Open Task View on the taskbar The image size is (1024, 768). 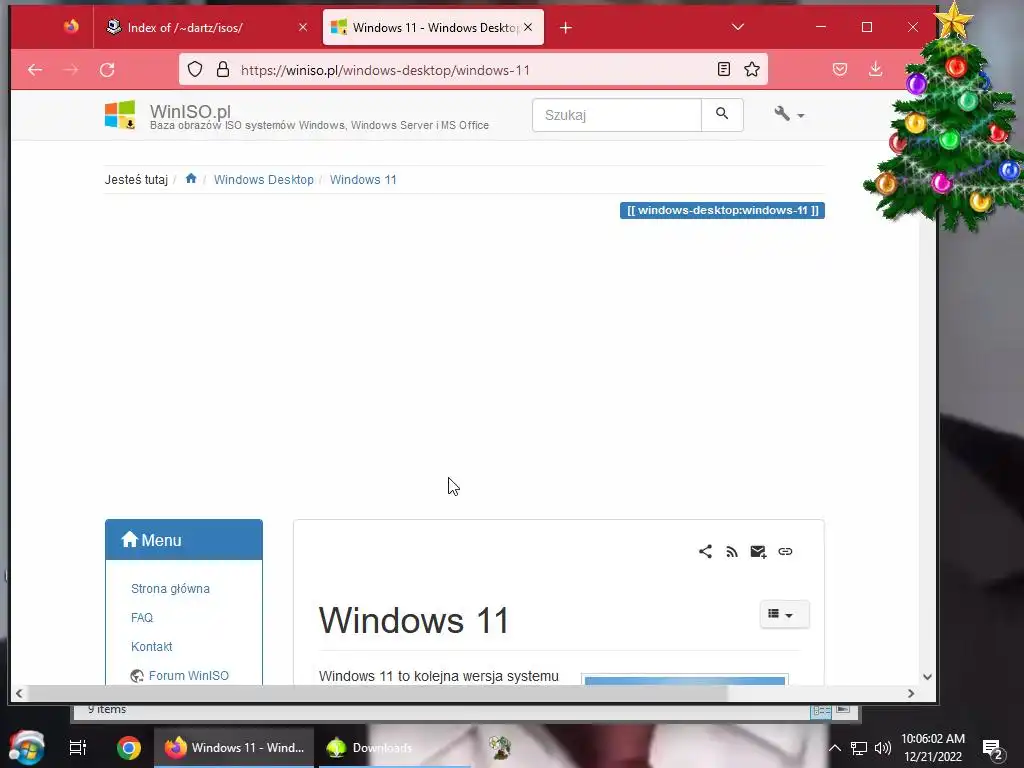click(78, 748)
